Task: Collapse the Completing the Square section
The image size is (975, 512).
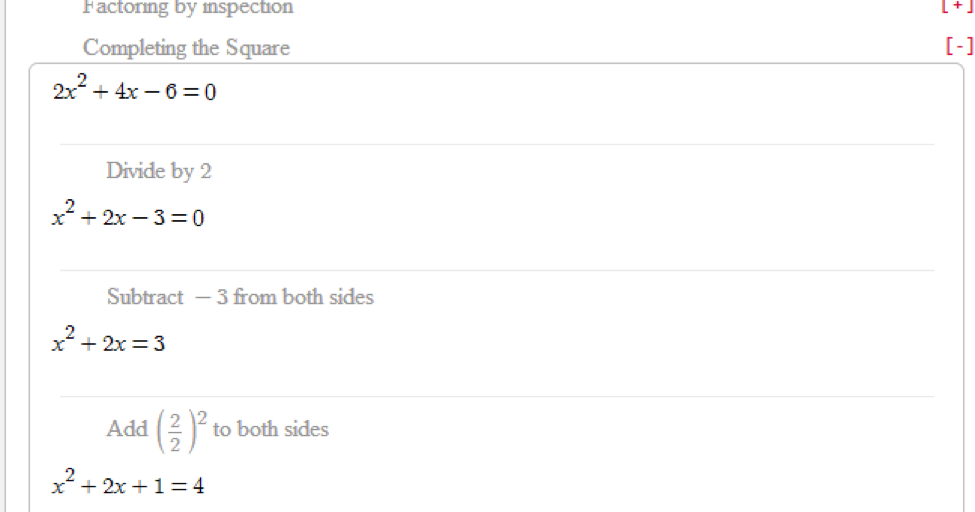Action: 959,46
